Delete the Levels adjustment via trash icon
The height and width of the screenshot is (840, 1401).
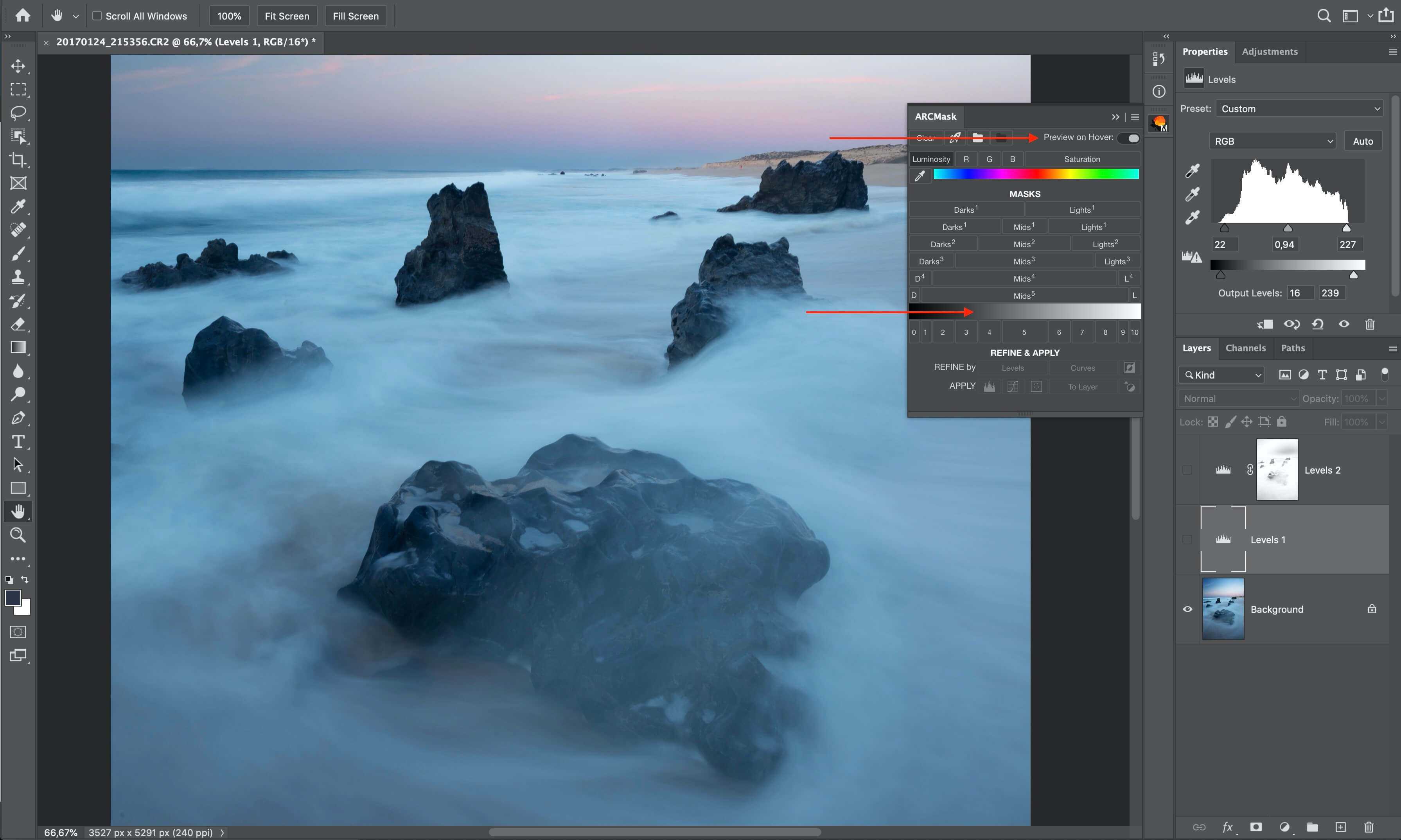tap(1370, 324)
